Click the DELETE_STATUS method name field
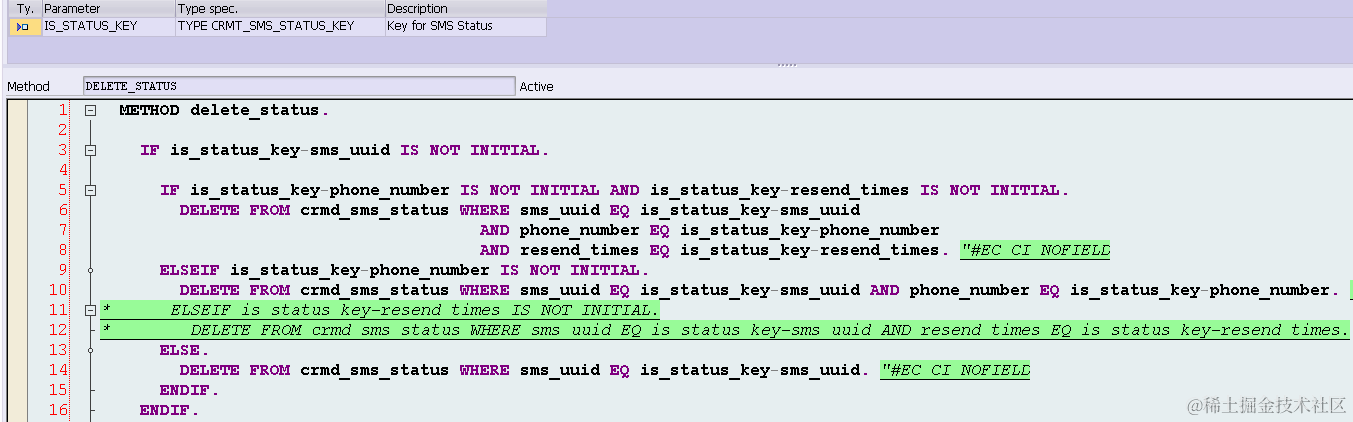This screenshot has height=422, width=1353. 299,86
